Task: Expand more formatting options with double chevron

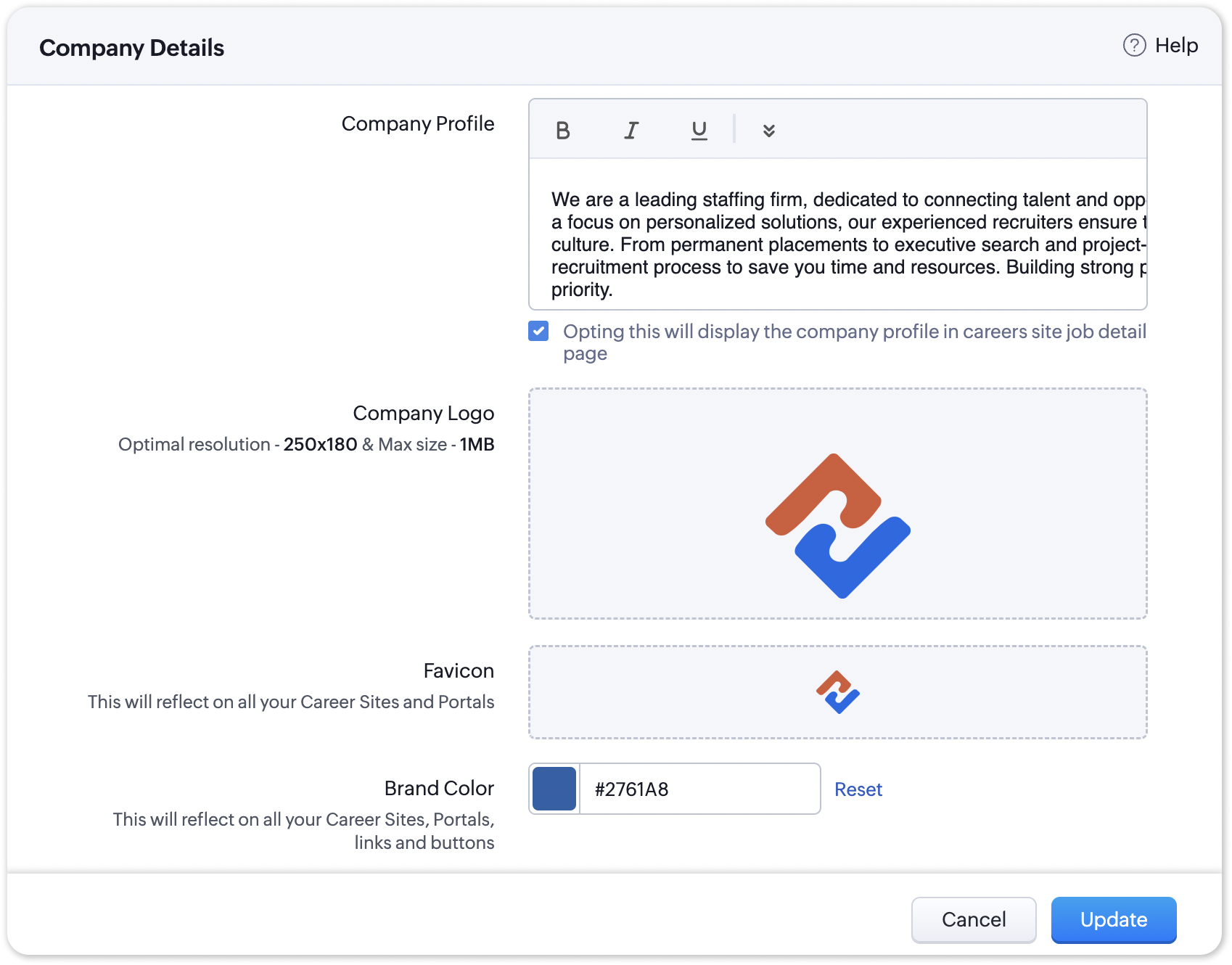Action: tap(769, 131)
